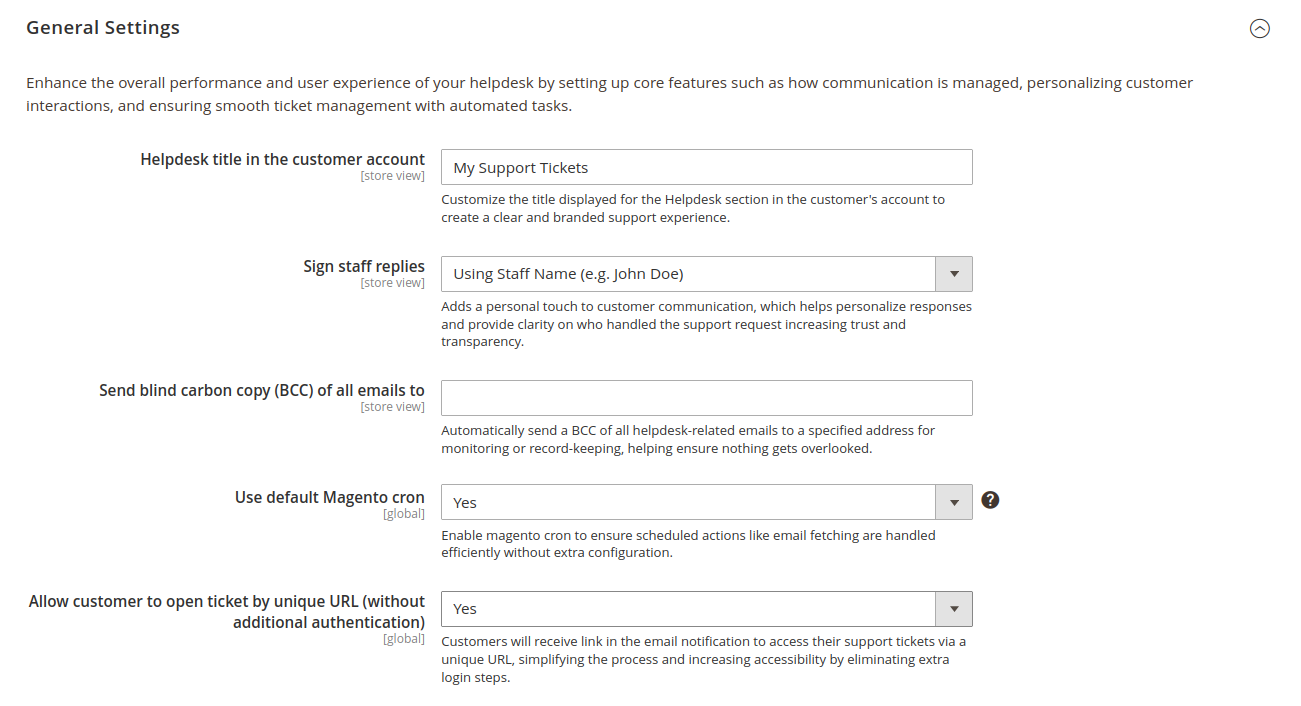1301x706 pixels.
Task: Collapse the General Settings section chevron
Action: [1260, 29]
